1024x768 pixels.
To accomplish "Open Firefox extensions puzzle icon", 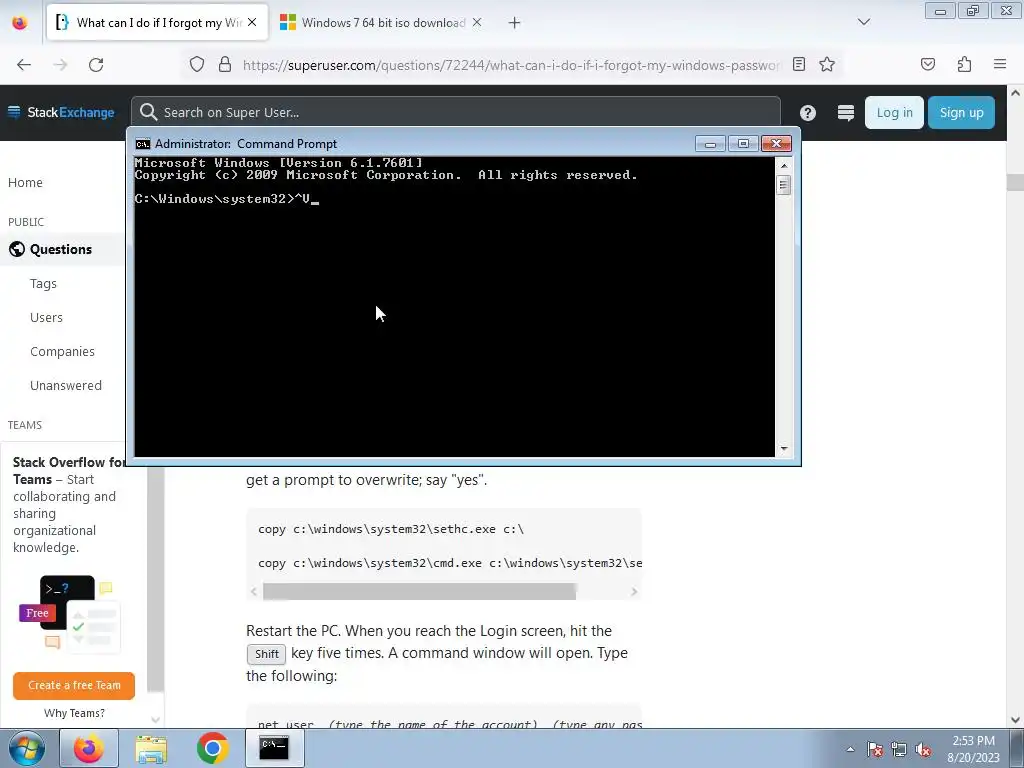I will tap(964, 64).
